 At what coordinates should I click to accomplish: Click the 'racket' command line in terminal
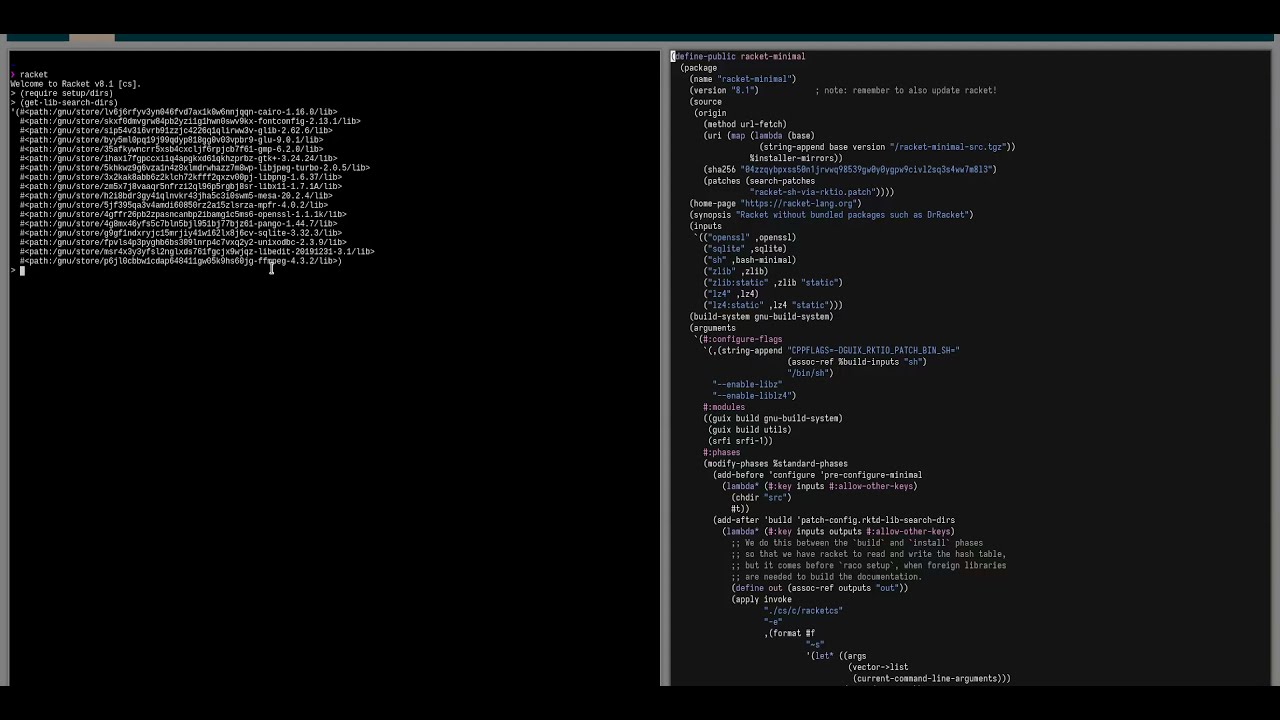tap(33, 75)
